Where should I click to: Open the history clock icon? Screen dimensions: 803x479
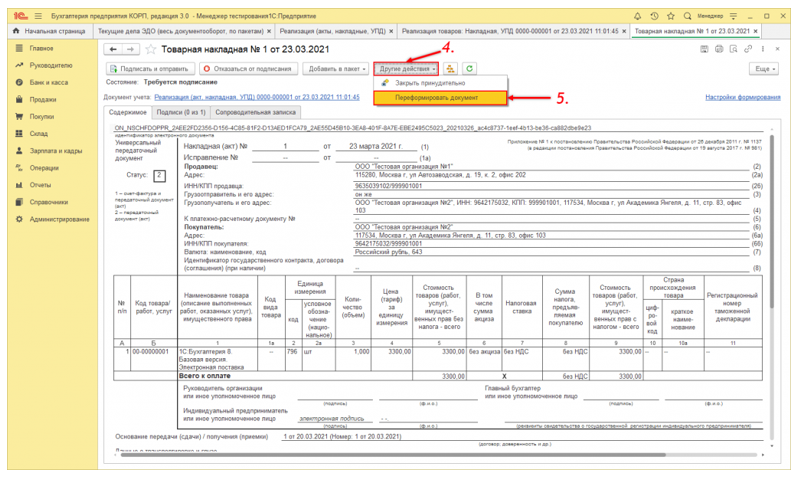[x=654, y=16]
